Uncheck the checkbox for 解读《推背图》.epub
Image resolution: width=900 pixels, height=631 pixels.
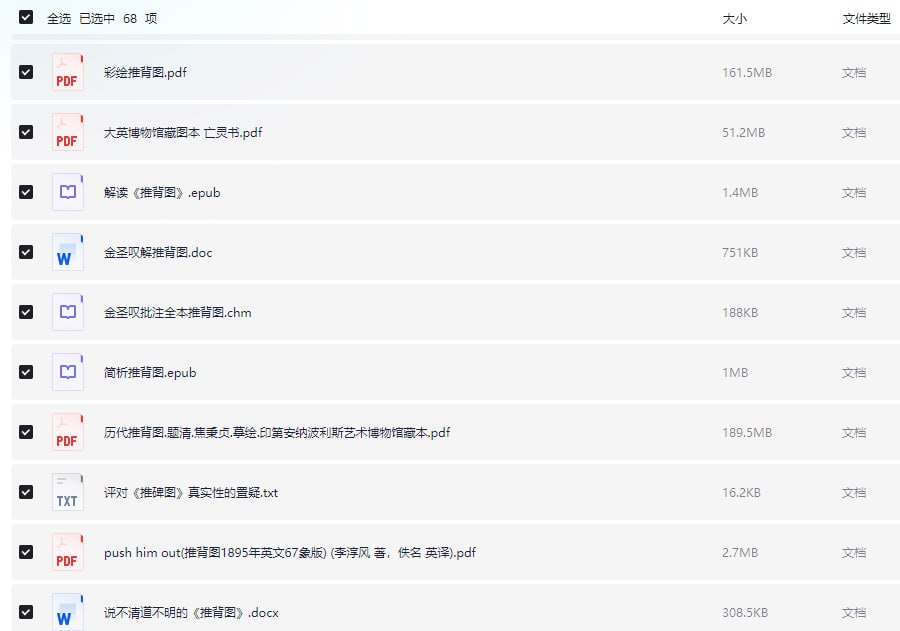pos(26,192)
